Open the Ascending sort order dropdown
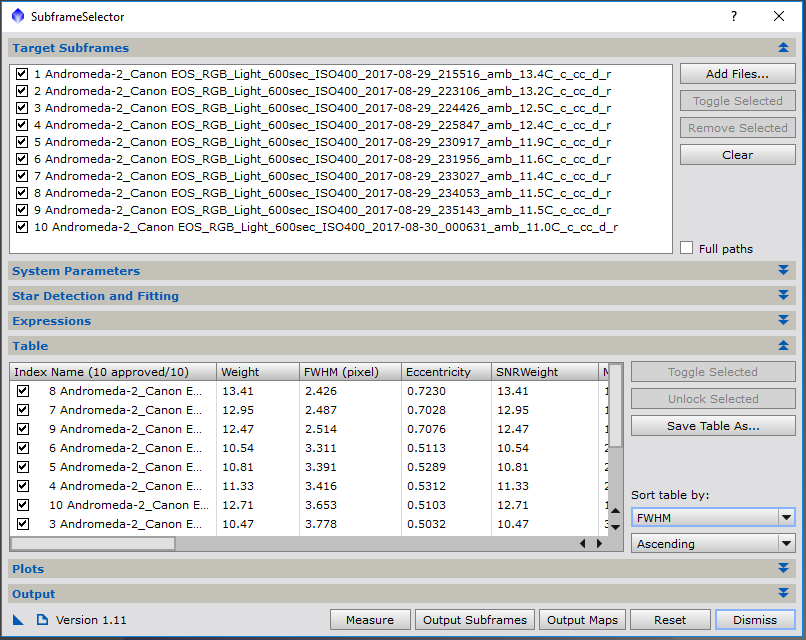Image resolution: width=806 pixels, height=640 pixels. (x=713, y=543)
